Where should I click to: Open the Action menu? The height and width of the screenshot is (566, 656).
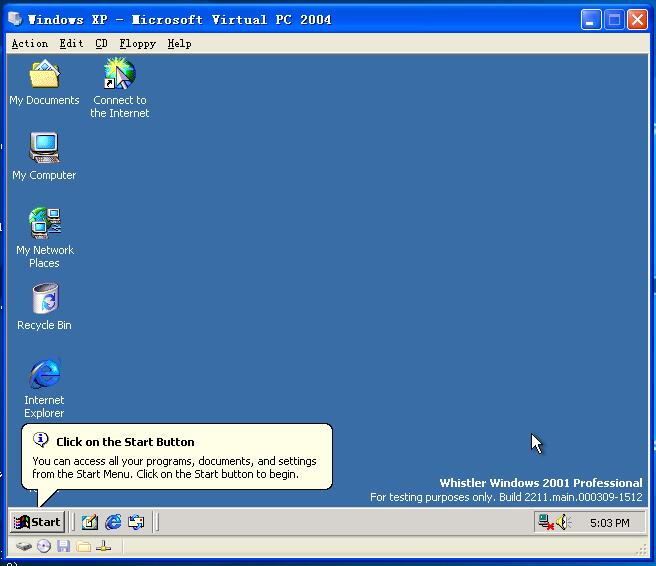(x=30, y=44)
